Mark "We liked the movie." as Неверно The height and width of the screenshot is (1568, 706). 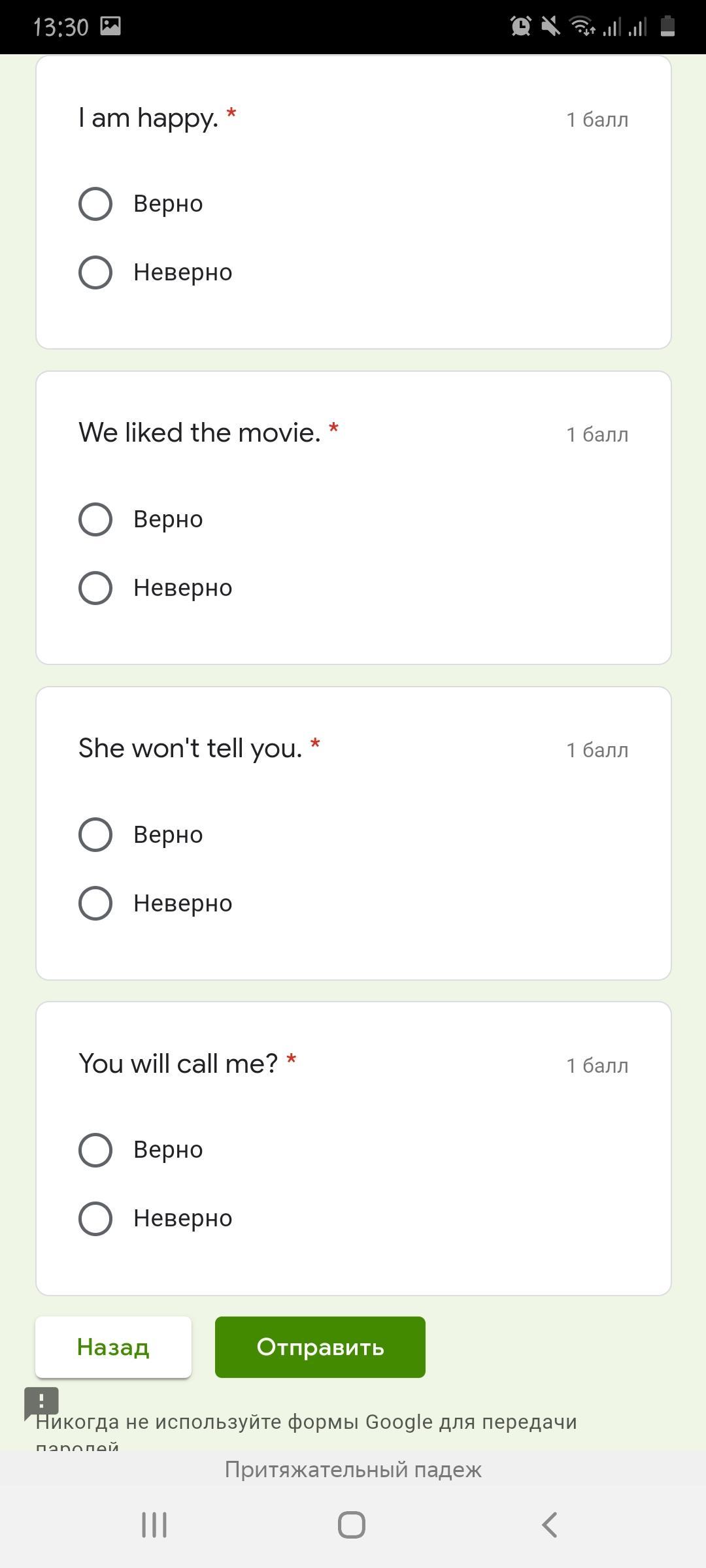click(95, 588)
